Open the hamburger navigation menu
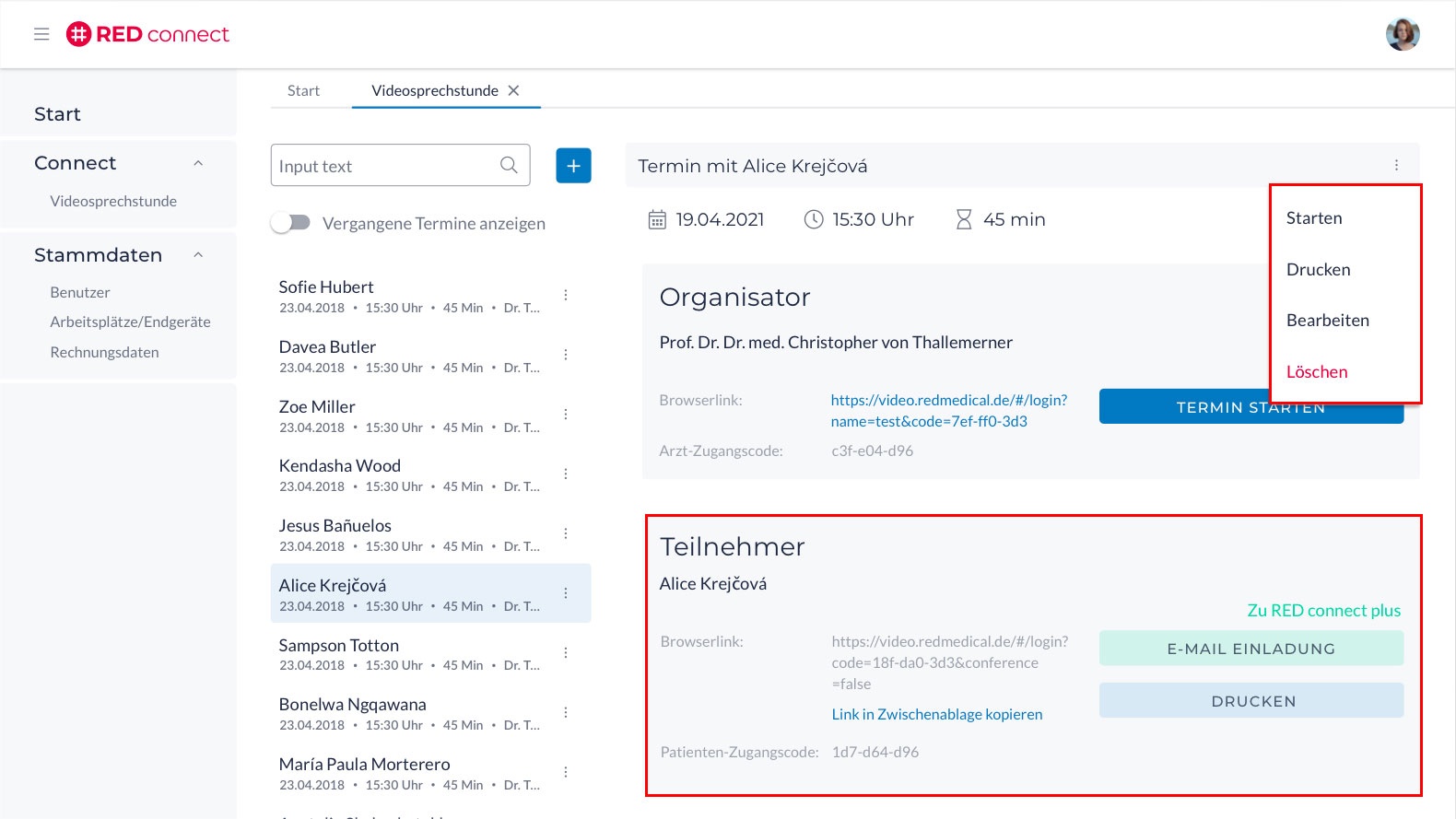The image size is (1456, 819). (41, 34)
